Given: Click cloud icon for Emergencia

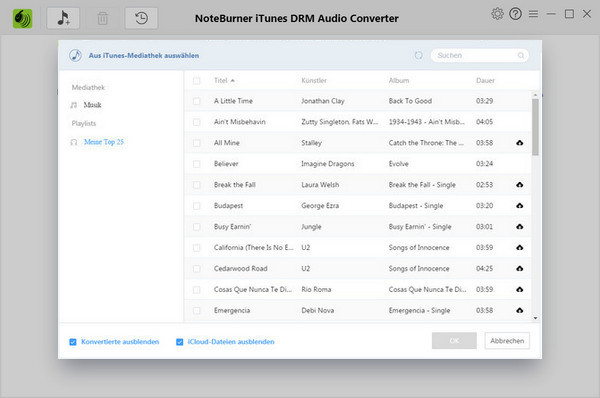Looking at the screenshot, I should click(519, 310).
